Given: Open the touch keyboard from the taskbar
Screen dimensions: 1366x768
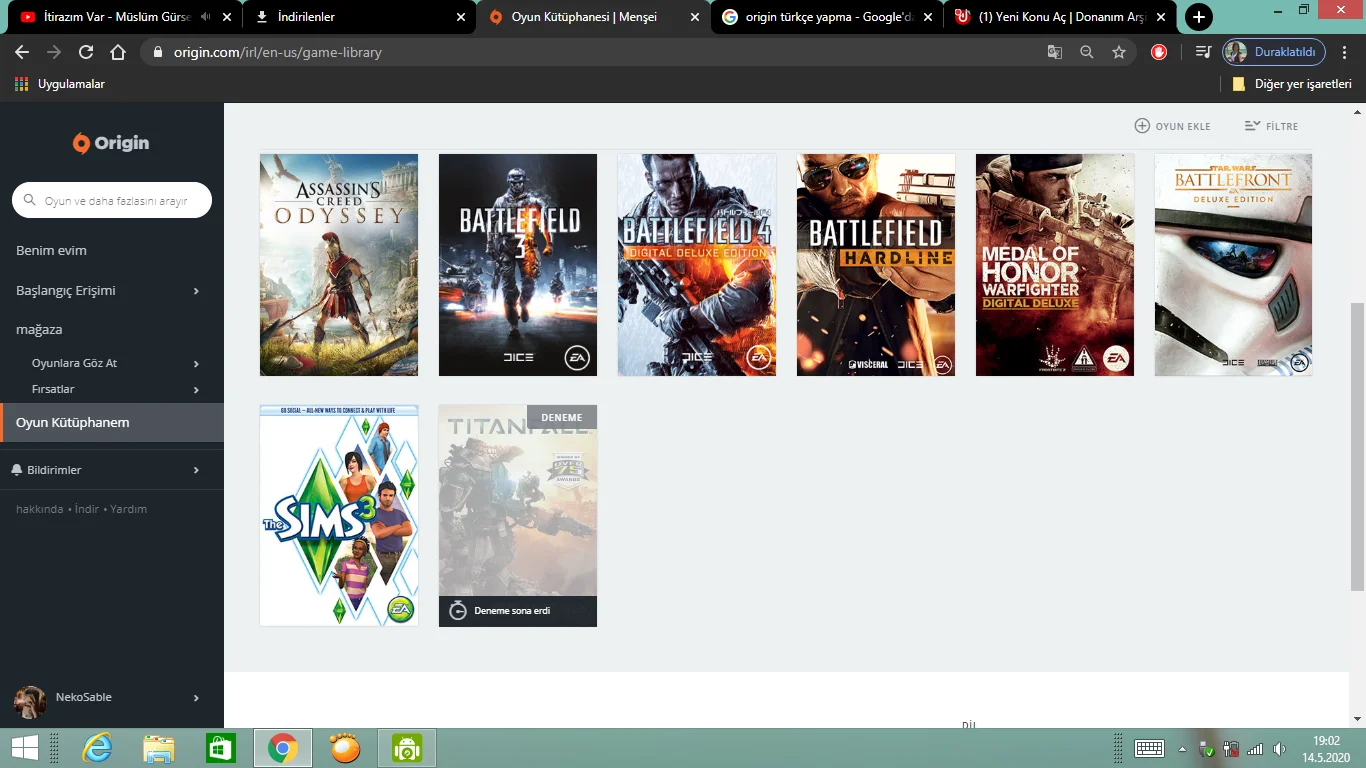Looking at the screenshot, I should 1149,748.
